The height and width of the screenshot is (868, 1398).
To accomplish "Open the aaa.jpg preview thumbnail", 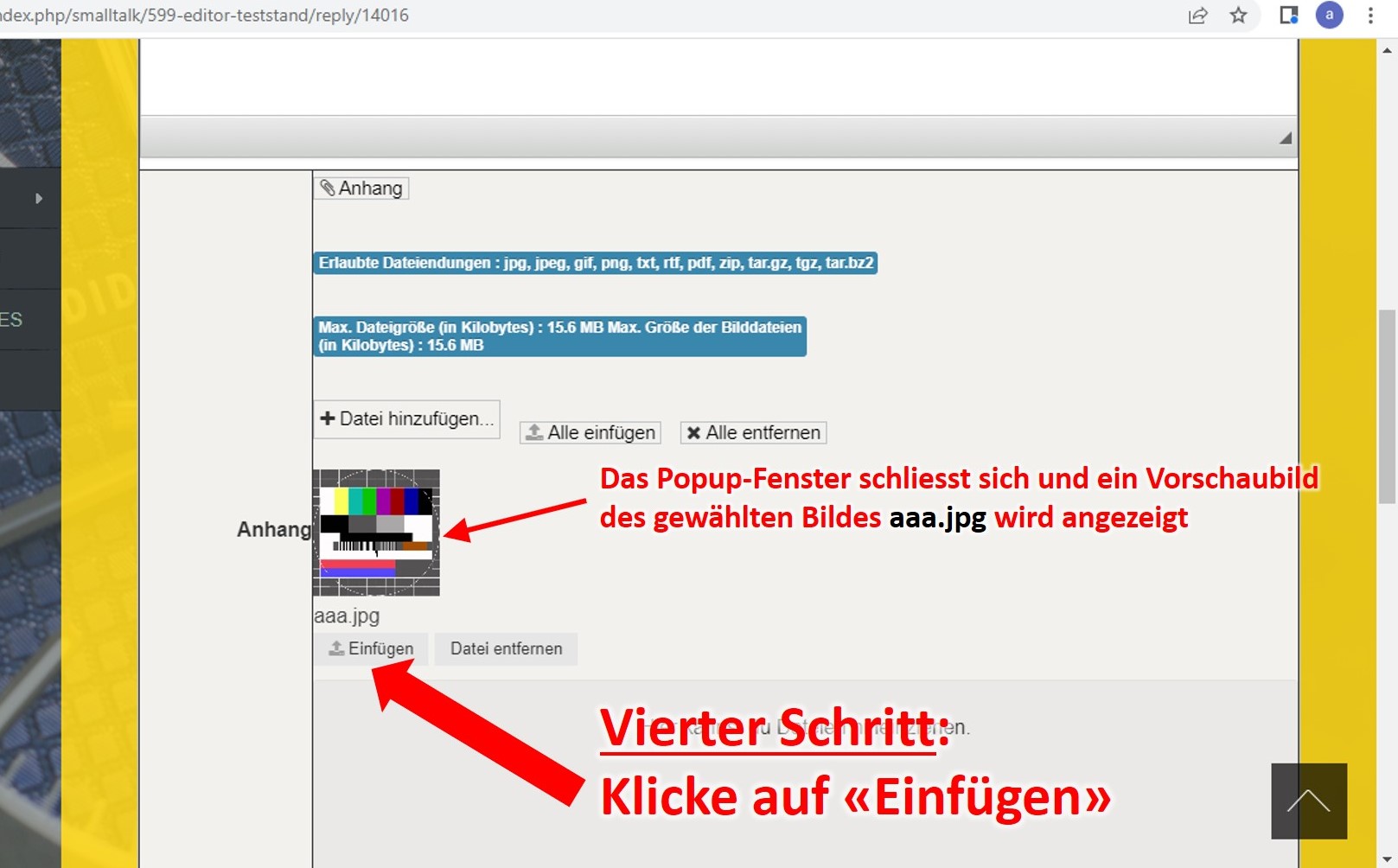I will pyautogui.click(x=376, y=533).
